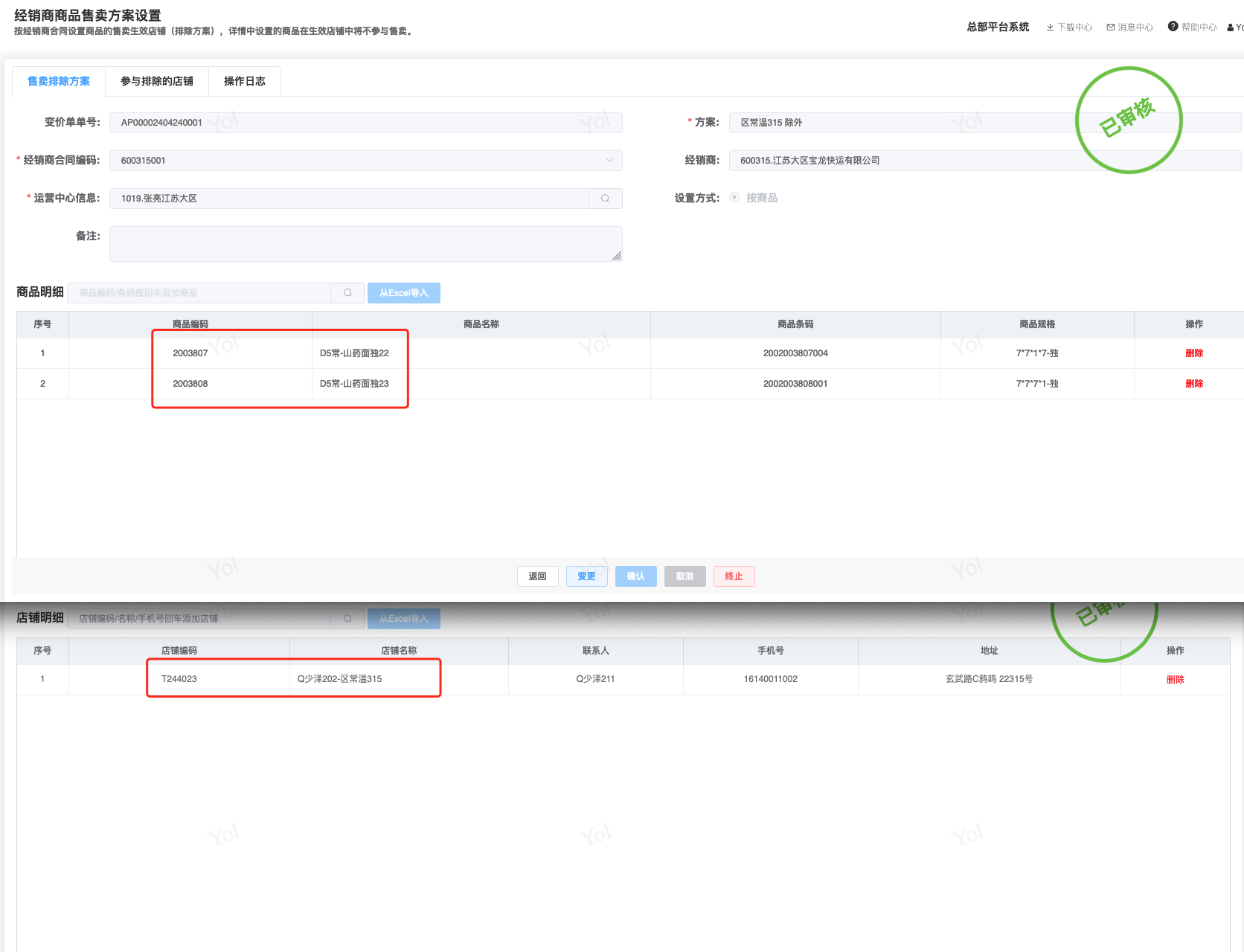1244x952 pixels.
Task: Click the 店铺明细 store search input
Action: [x=199, y=619]
